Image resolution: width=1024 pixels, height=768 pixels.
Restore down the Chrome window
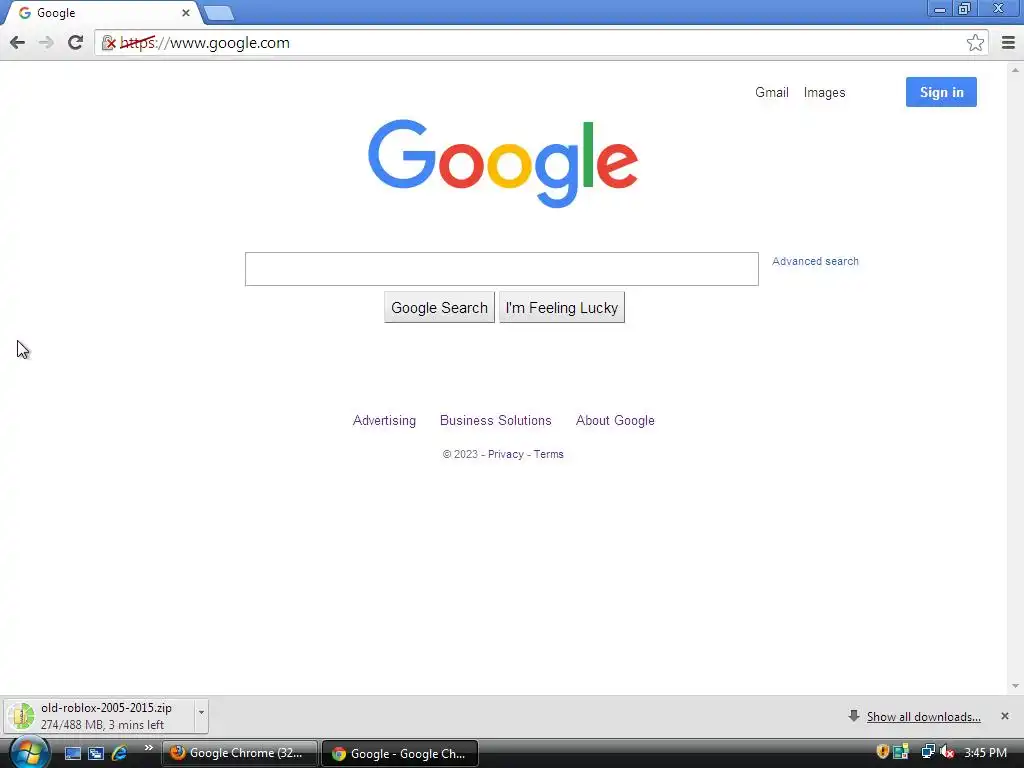[965, 9]
